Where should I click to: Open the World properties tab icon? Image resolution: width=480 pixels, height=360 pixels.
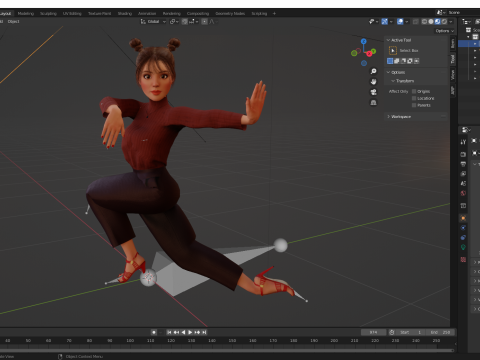463,193
